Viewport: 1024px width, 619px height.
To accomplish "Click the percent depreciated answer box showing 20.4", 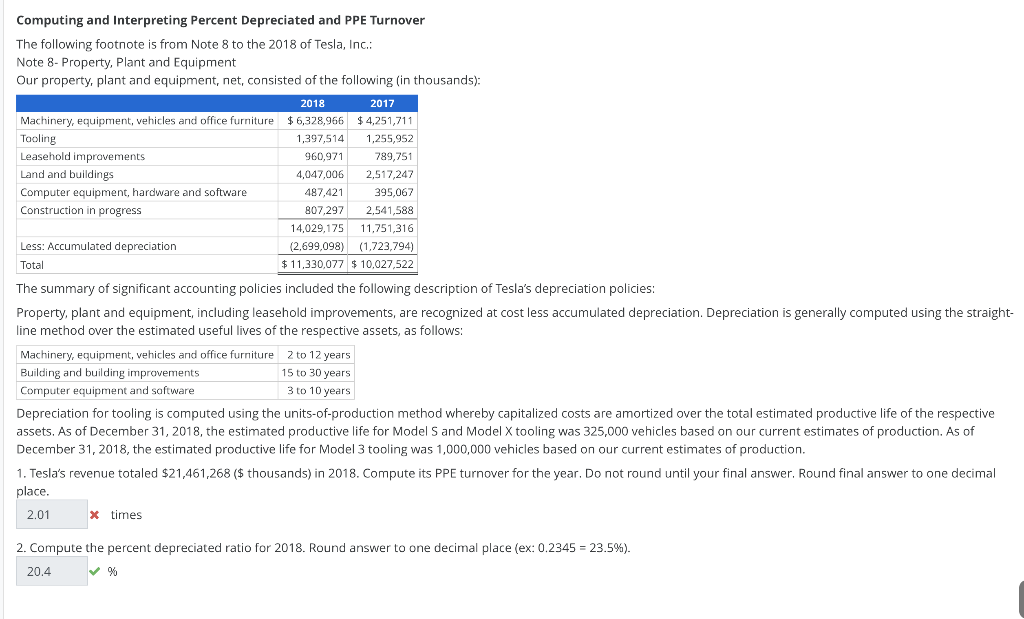I will pos(50,570).
